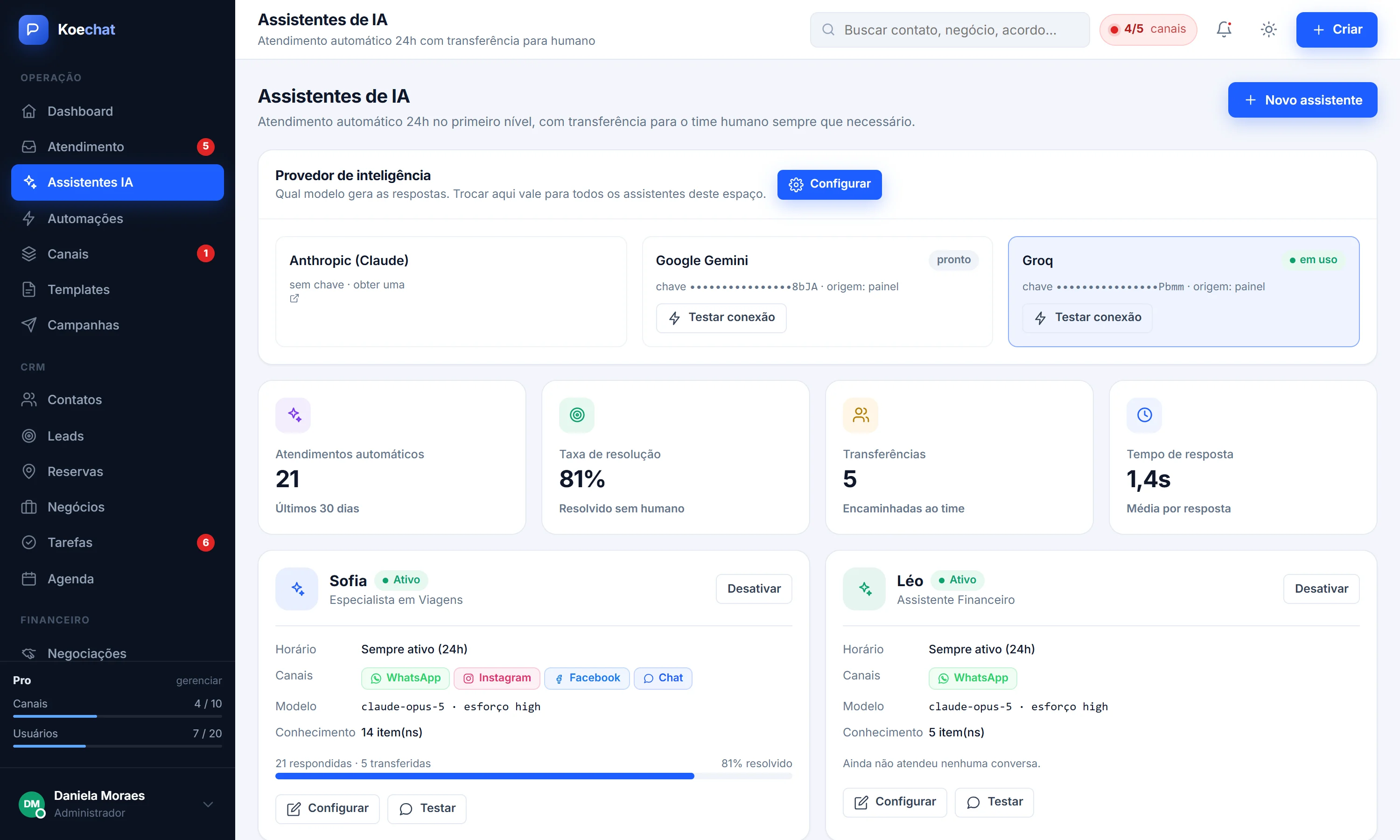Click the Koechat logo icon
This screenshot has height=840, width=1400.
(33, 29)
